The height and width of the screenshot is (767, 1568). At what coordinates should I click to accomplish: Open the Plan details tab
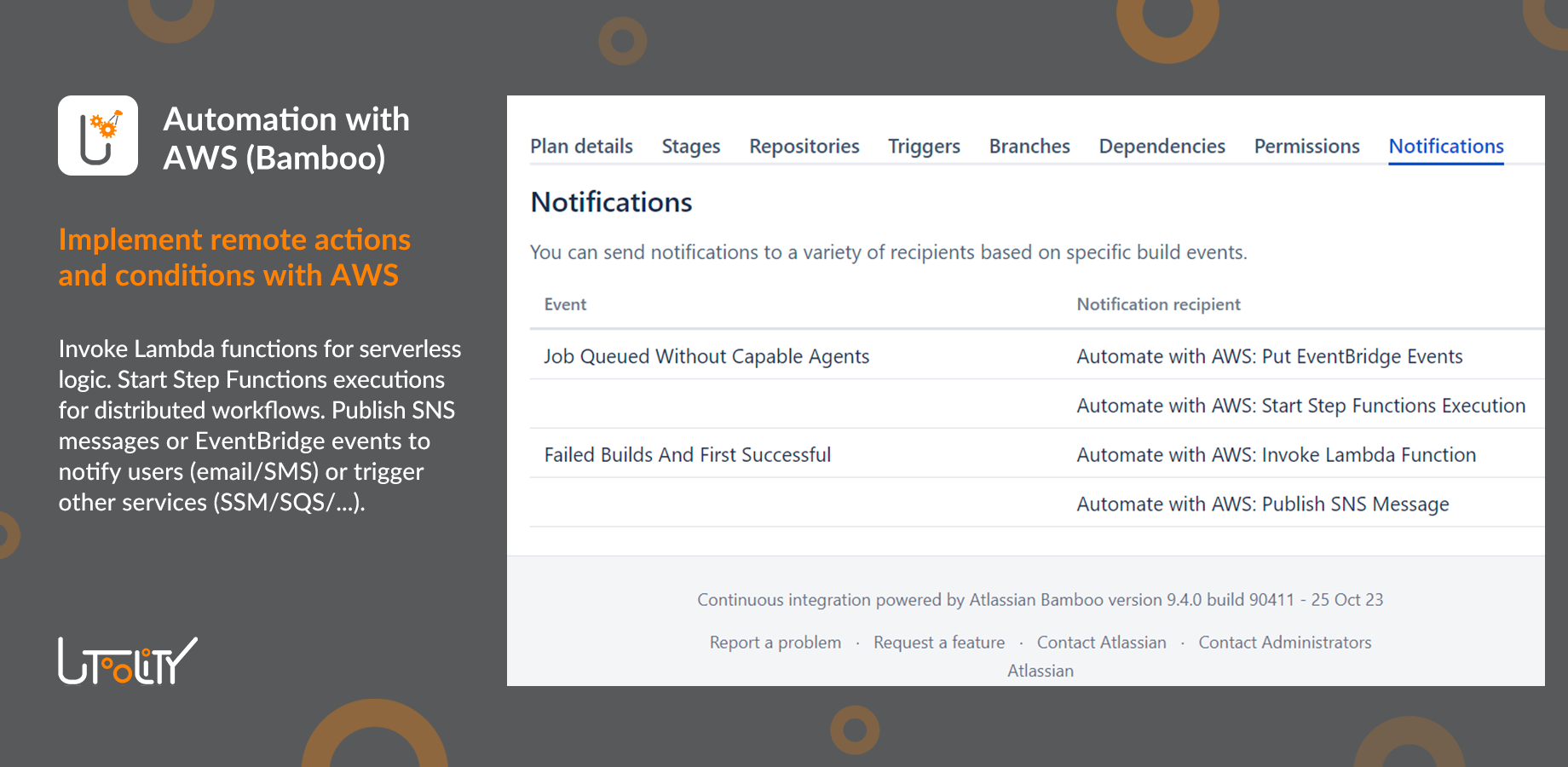coord(581,147)
